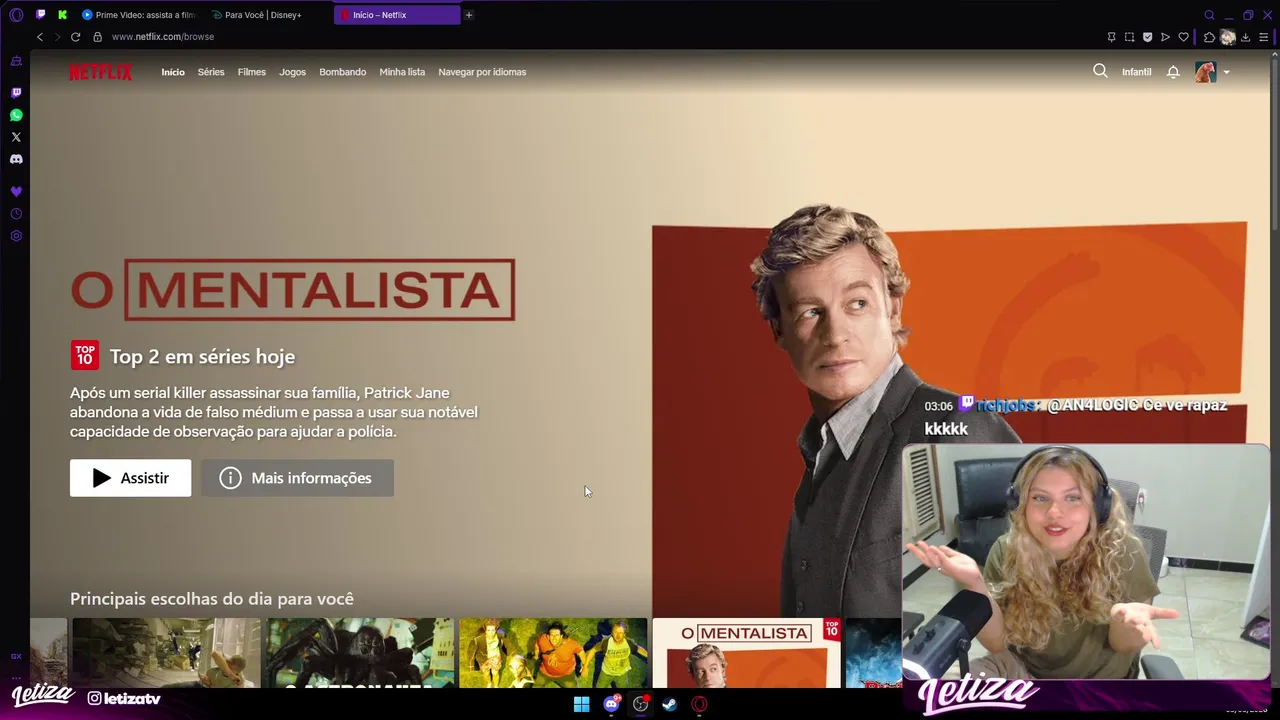The image size is (1280, 720).
Task: Open the Infantil kids section
Action: [1137, 72]
